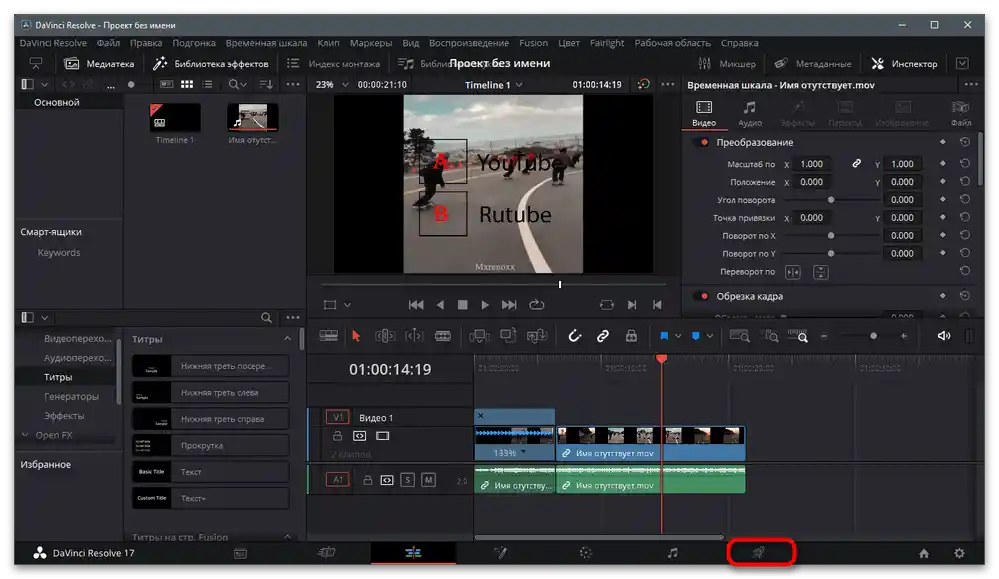This screenshot has height=579, width=999.
Task: Open Project Manager home icon
Action: (924, 554)
